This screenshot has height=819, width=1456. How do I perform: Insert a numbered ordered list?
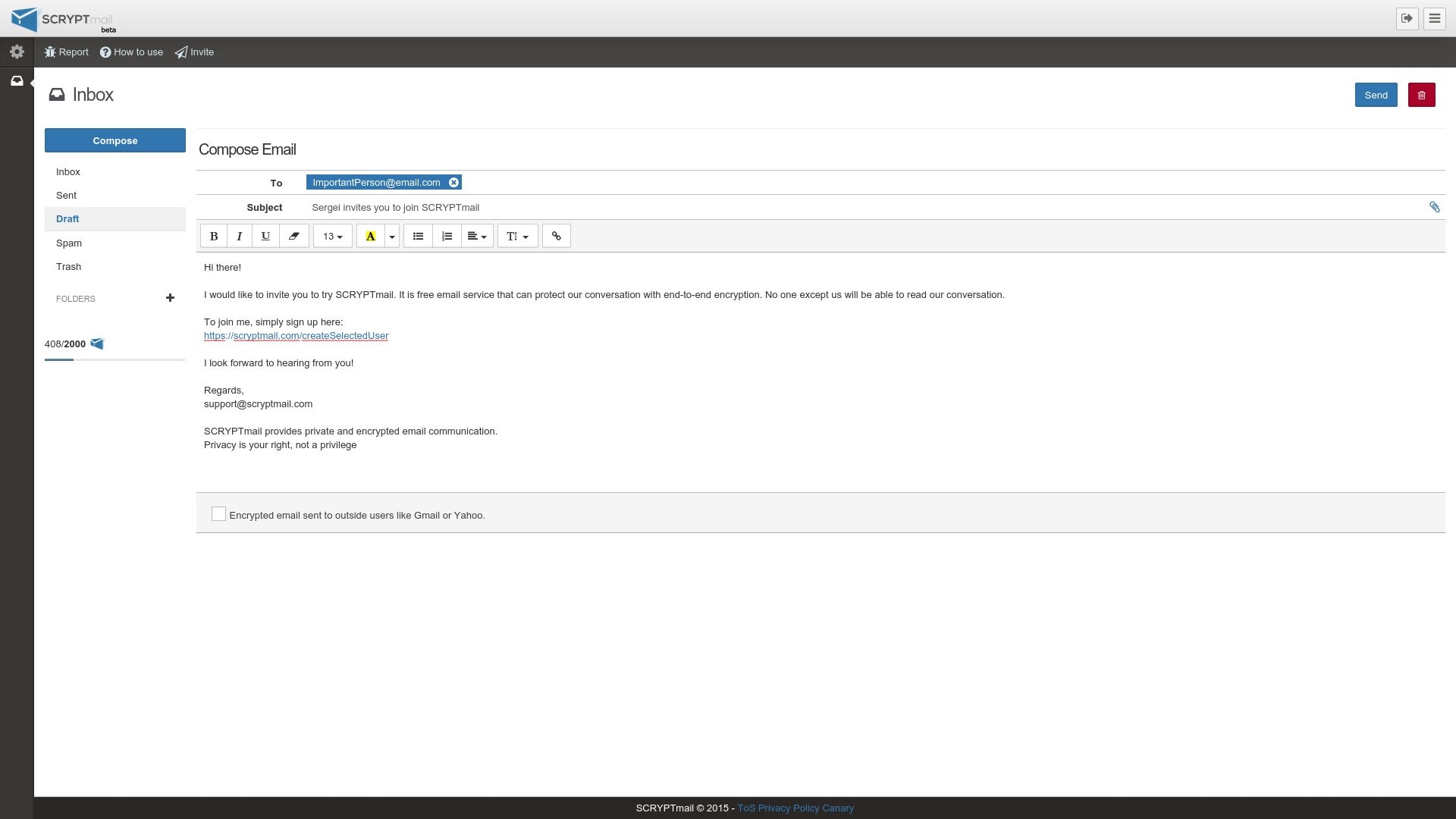(x=447, y=237)
